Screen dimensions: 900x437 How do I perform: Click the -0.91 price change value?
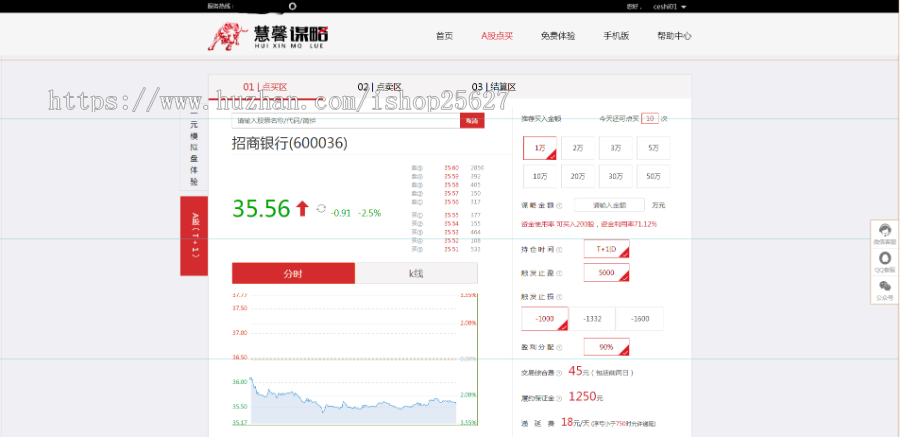341,213
